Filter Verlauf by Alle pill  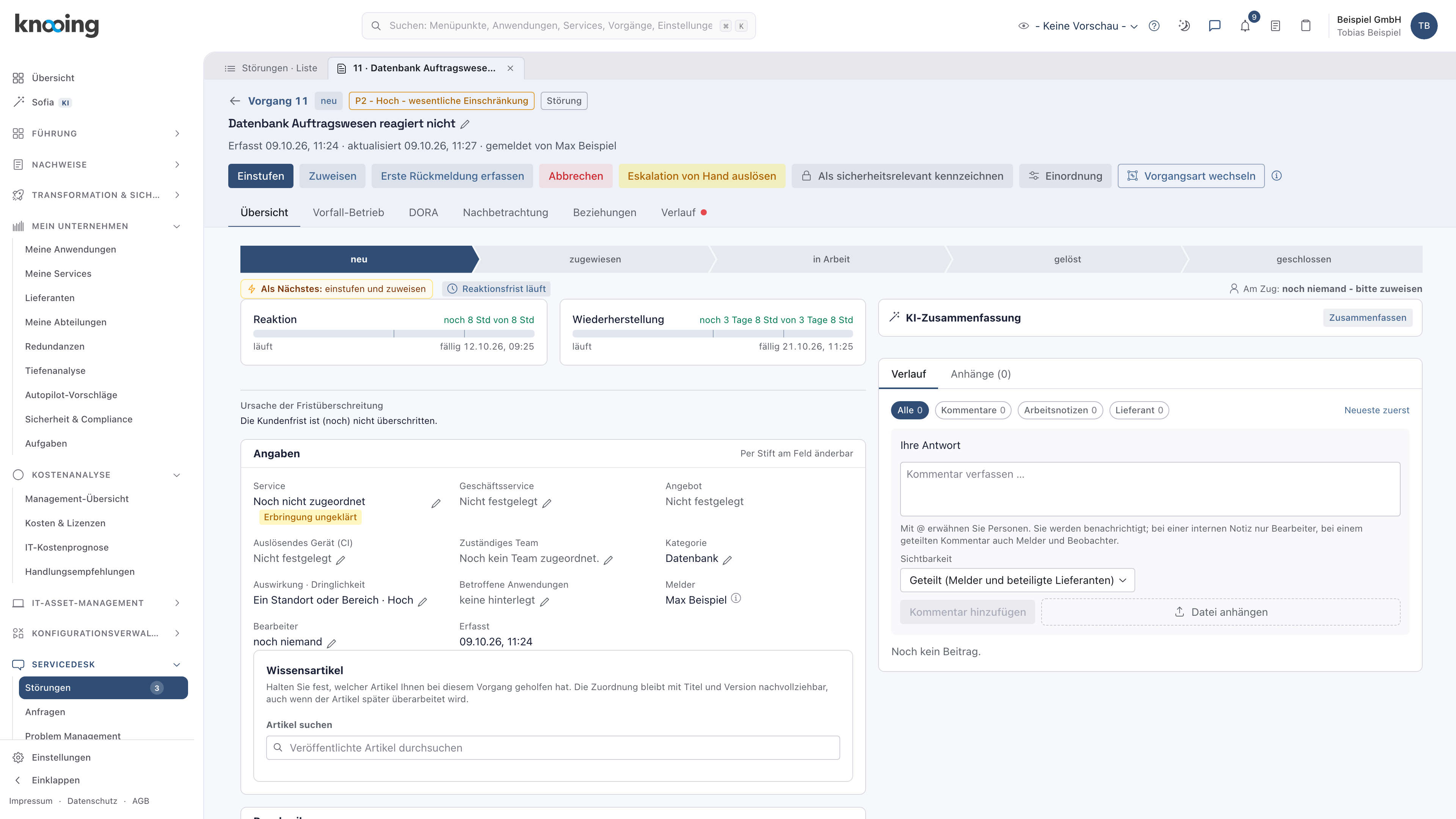coord(910,410)
